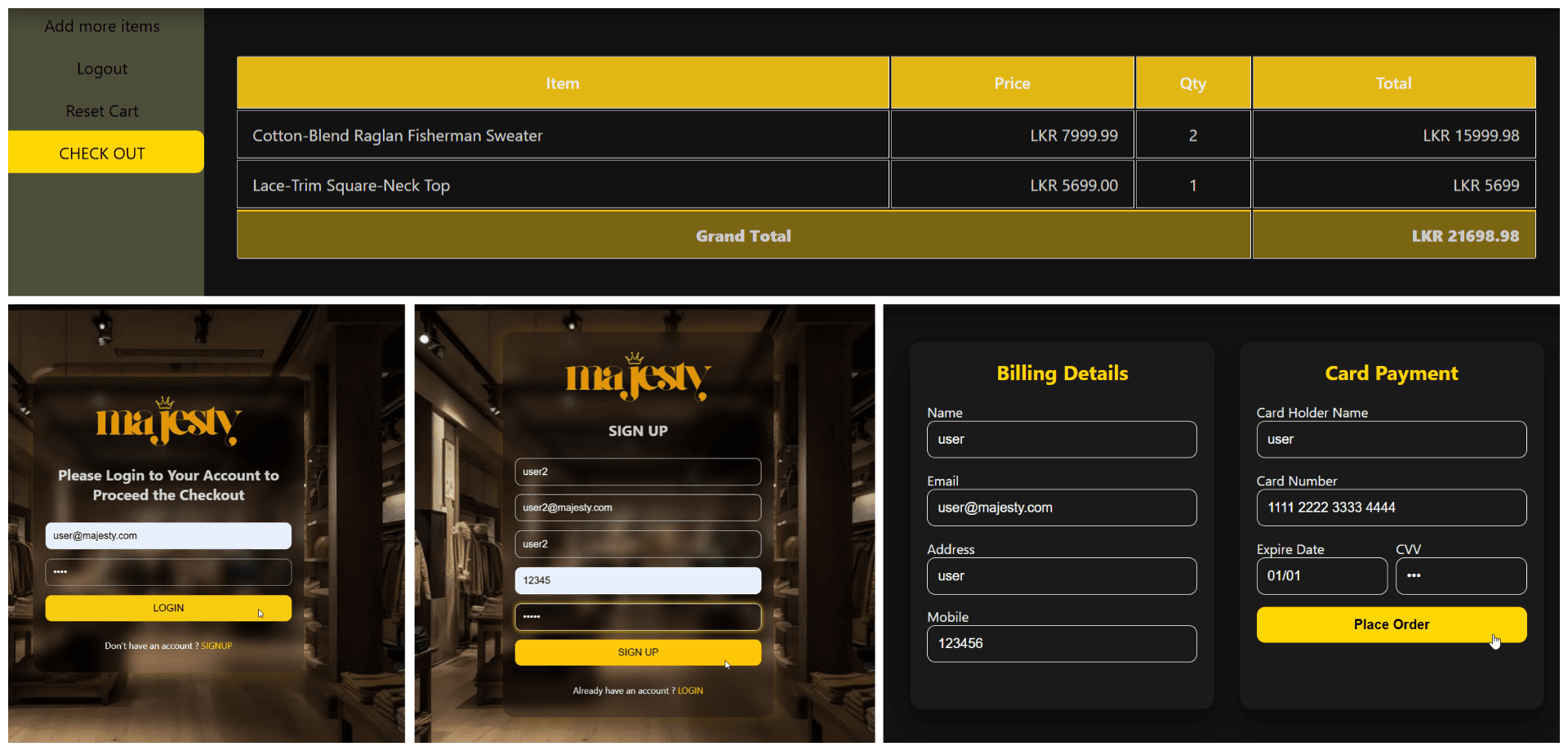Viewport: 1568px width, 751px height.
Task: Click Lace-Trim Square-Neck Top cell
Action: coord(563,185)
